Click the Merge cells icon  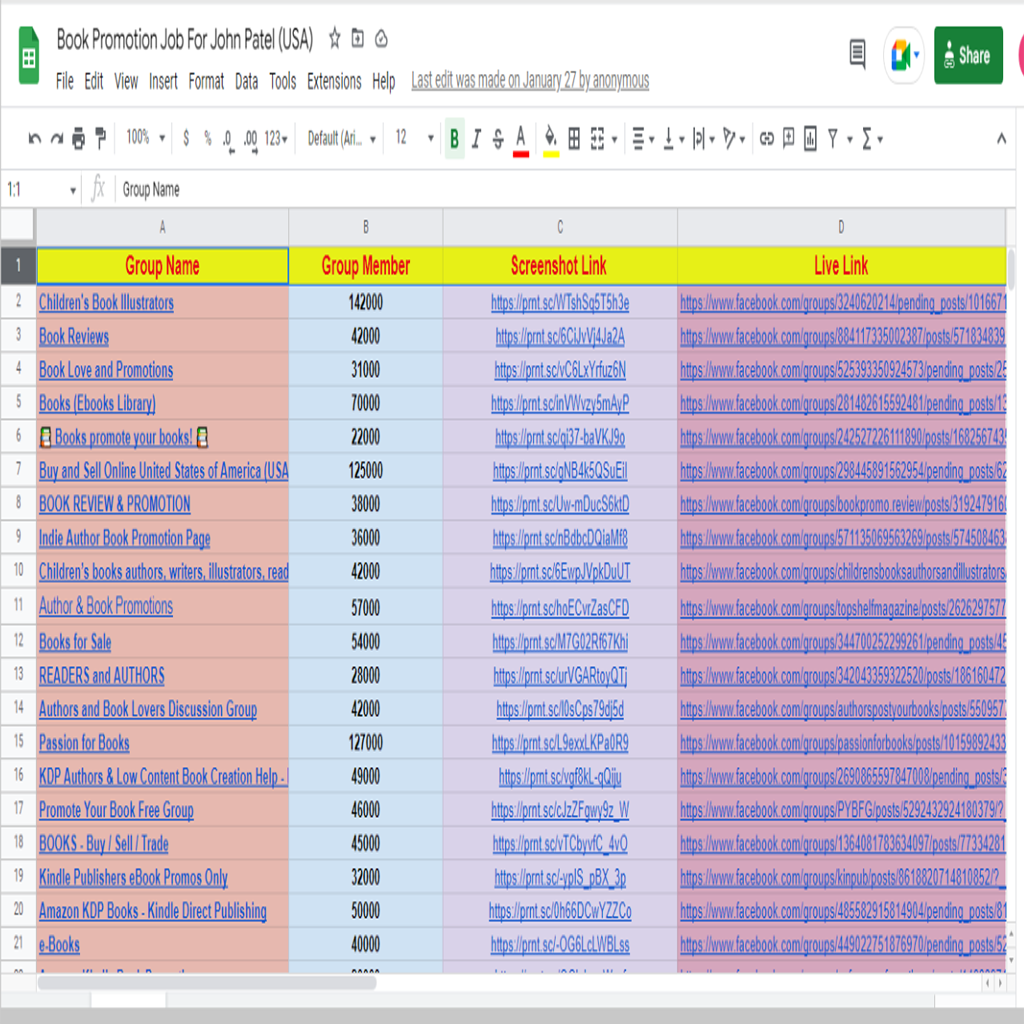click(x=597, y=138)
